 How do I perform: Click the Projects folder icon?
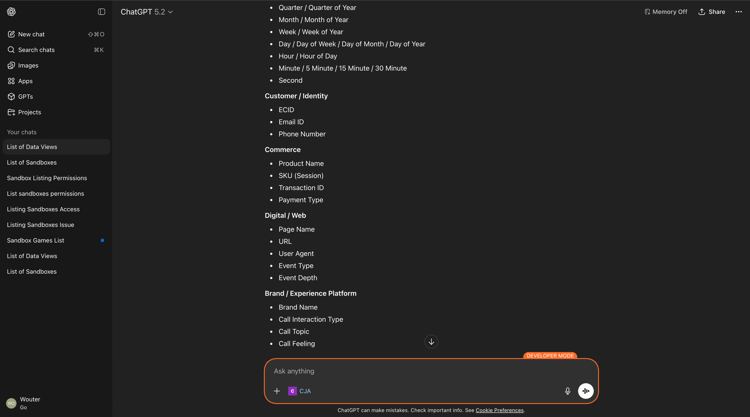click(11, 112)
